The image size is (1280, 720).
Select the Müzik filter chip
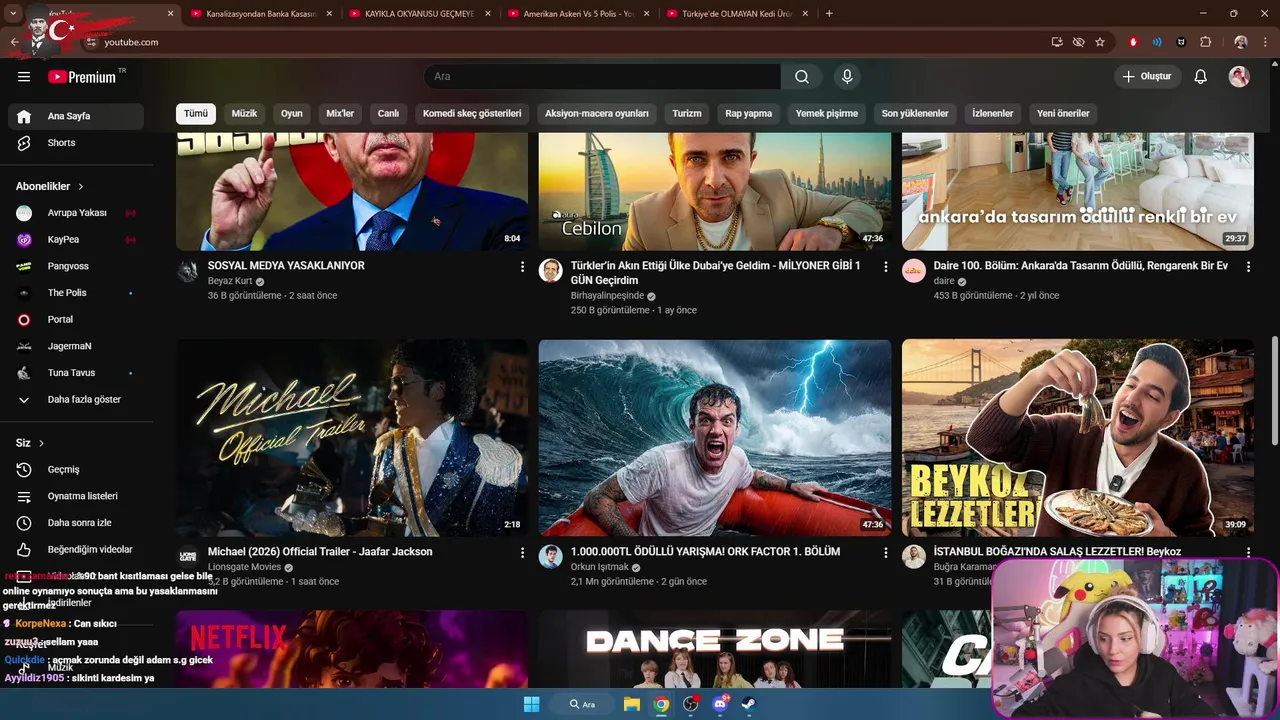tap(244, 113)
